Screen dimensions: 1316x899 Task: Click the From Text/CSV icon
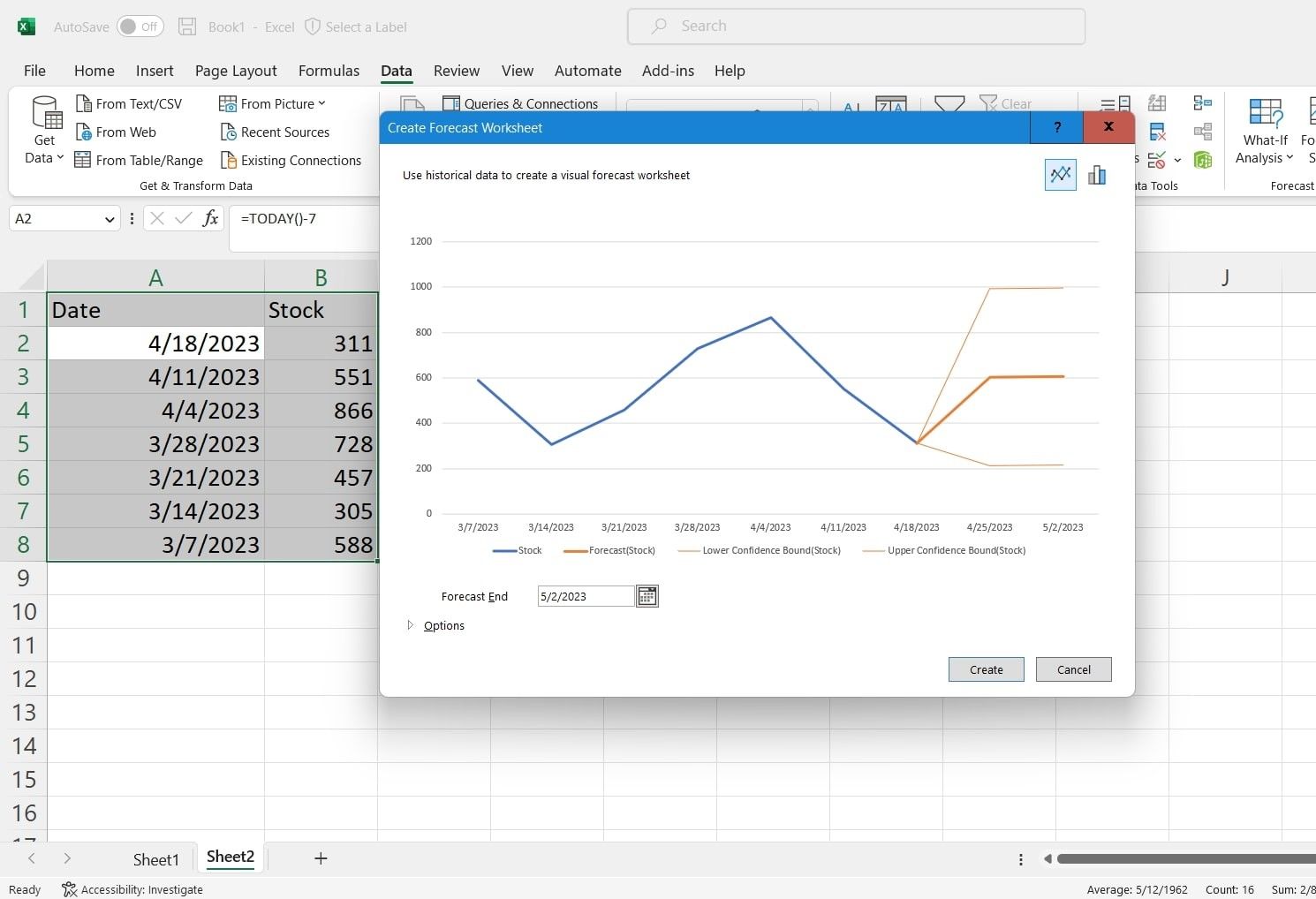(x=85, y=104)
